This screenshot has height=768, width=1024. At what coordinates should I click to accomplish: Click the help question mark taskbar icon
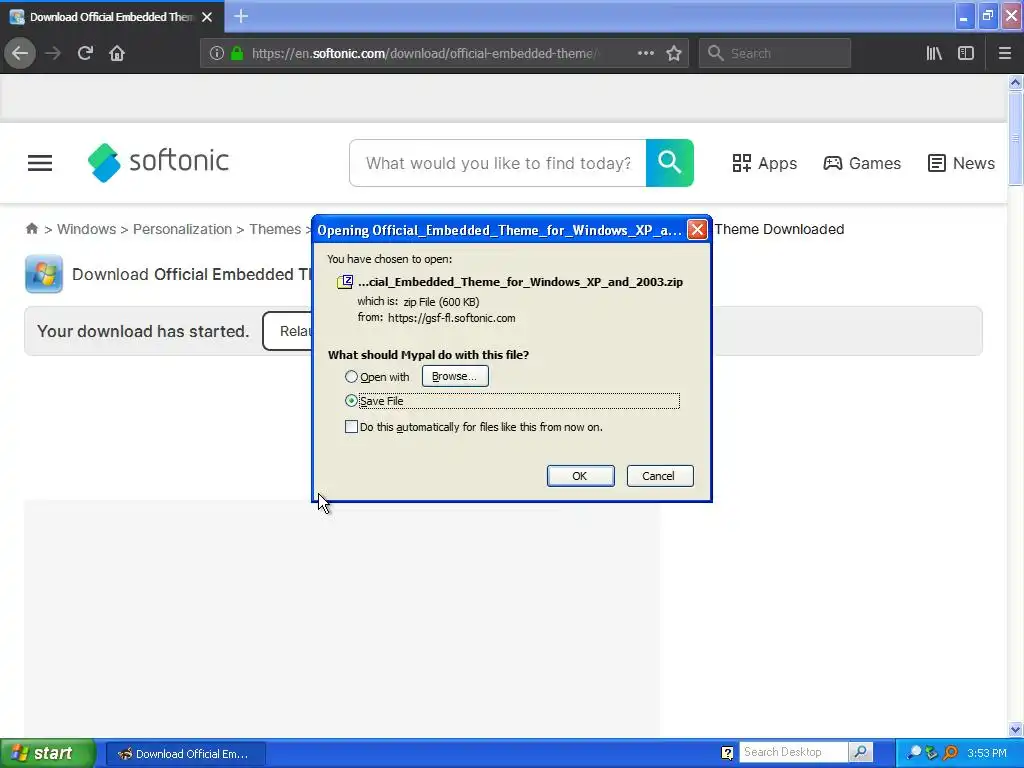pos(728,753)
